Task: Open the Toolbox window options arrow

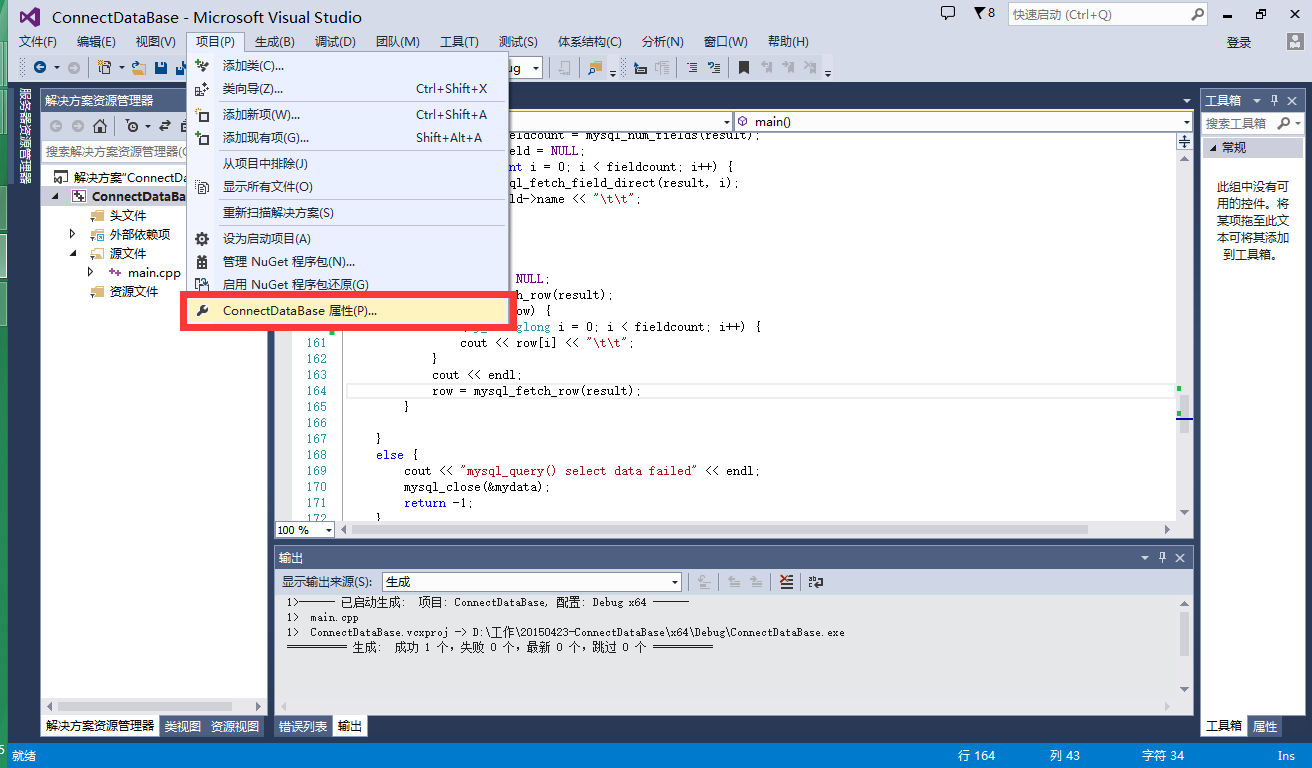Action: pyautogui.click(x=1256, y=100)
